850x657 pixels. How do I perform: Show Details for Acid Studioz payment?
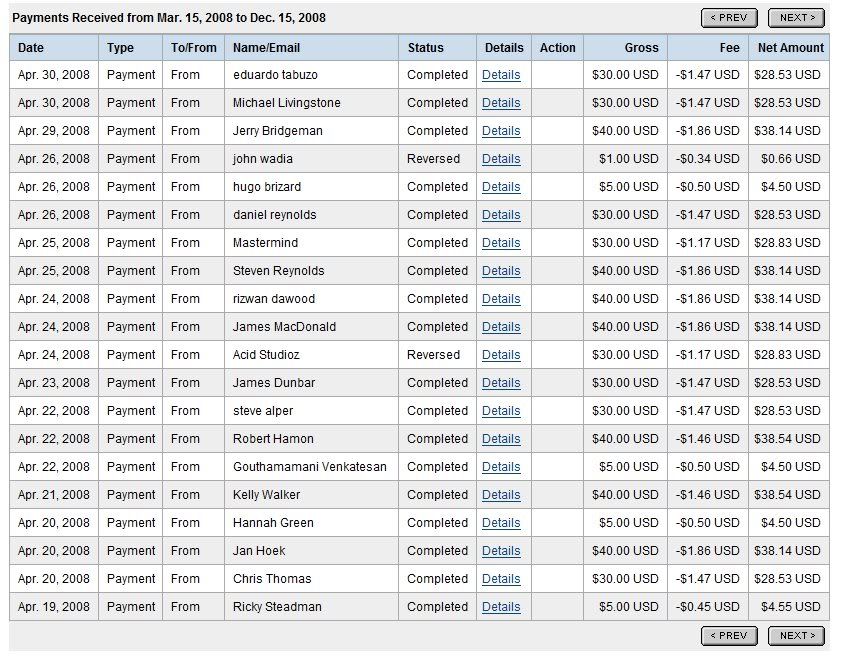click(501, 355)
